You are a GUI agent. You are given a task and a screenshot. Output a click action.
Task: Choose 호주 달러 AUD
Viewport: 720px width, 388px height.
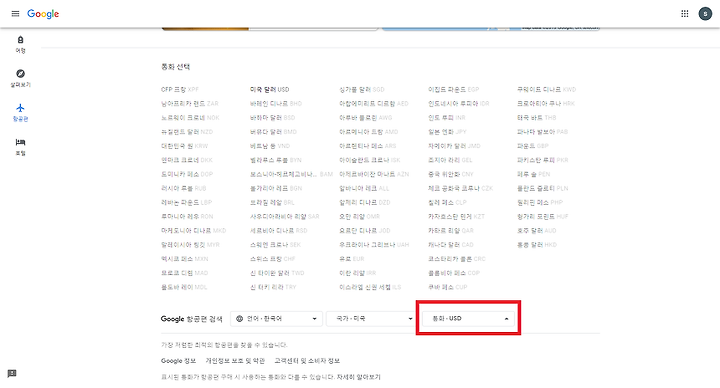click(536, 231)
